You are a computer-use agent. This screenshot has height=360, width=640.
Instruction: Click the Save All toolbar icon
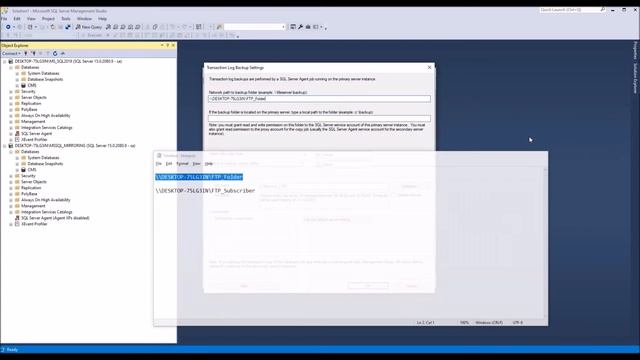(68, 27)
